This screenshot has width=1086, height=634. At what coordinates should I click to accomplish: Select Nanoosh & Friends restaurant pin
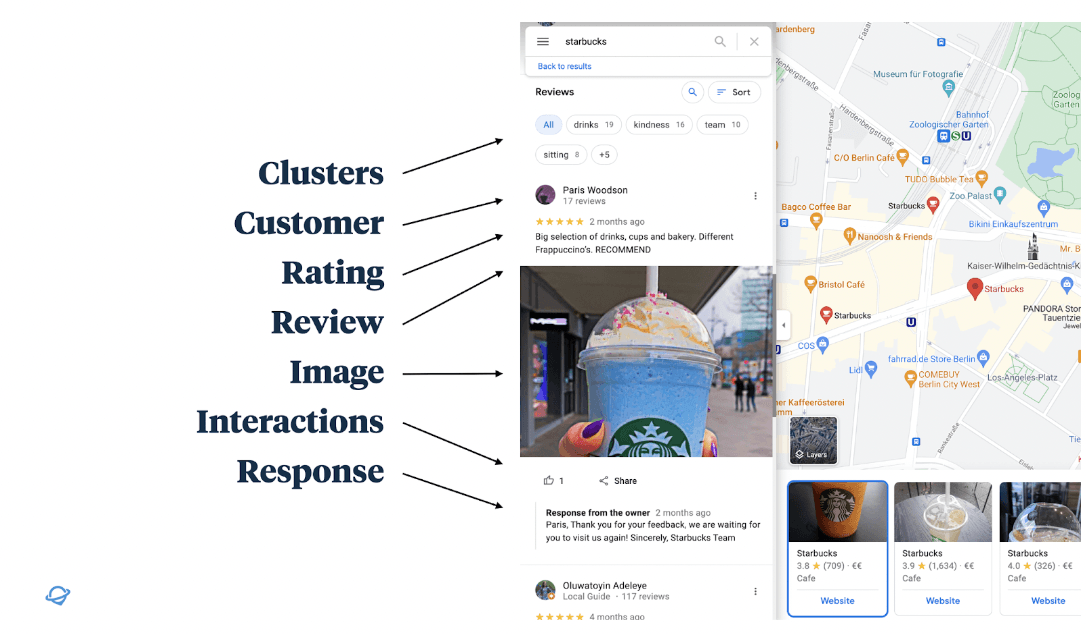click(x=849, y=236)
